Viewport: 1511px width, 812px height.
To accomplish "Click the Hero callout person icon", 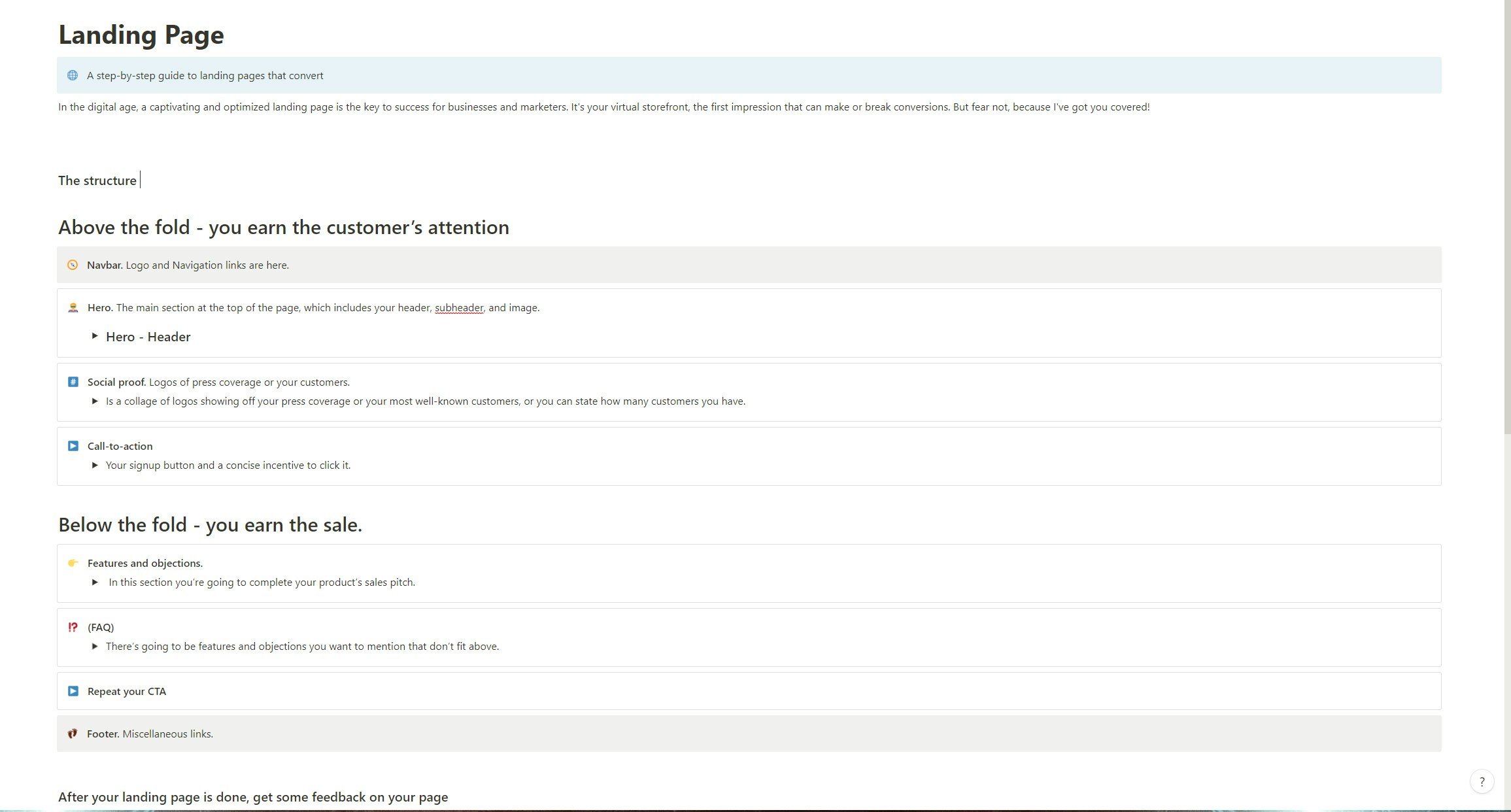I will [x=73, y=307].
